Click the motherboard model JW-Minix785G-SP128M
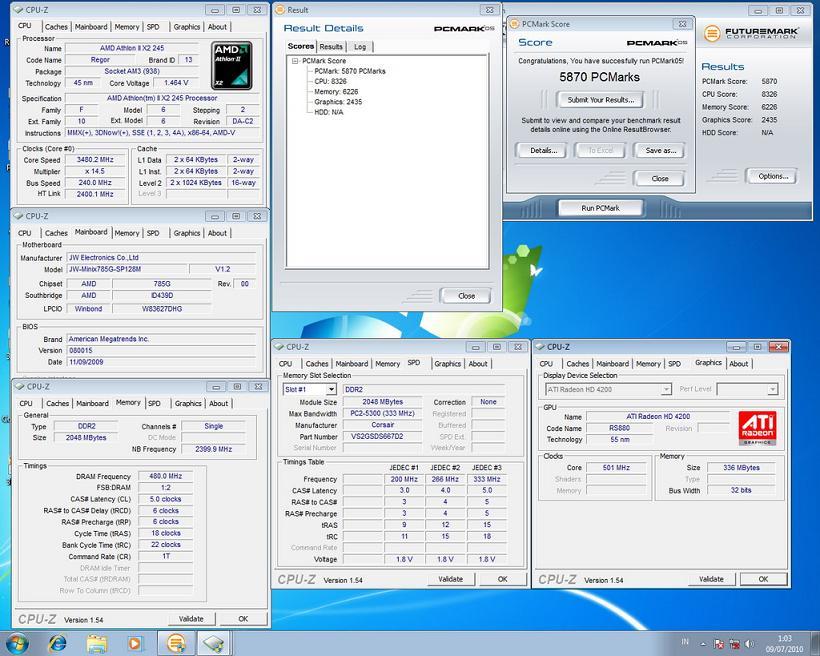The height and width of the screenshot is (656, 820). click(128, 269)
